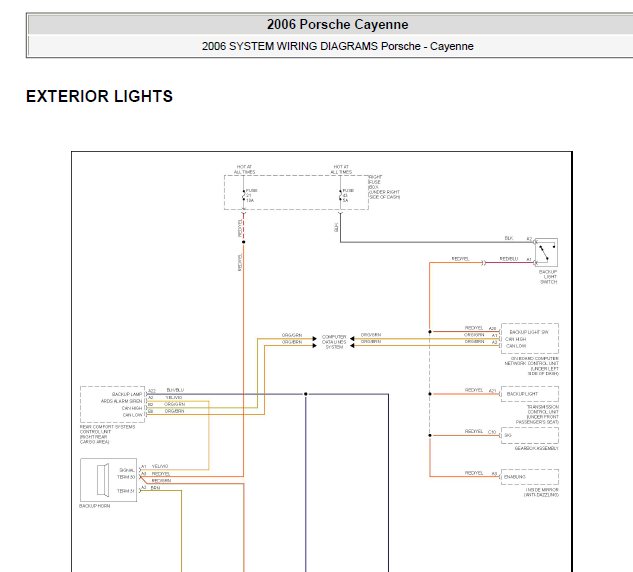This screenshot has height=572, width=633.
Task: Click the 'GEARBOX ASSEMBLY' caption
Action: 537,448
